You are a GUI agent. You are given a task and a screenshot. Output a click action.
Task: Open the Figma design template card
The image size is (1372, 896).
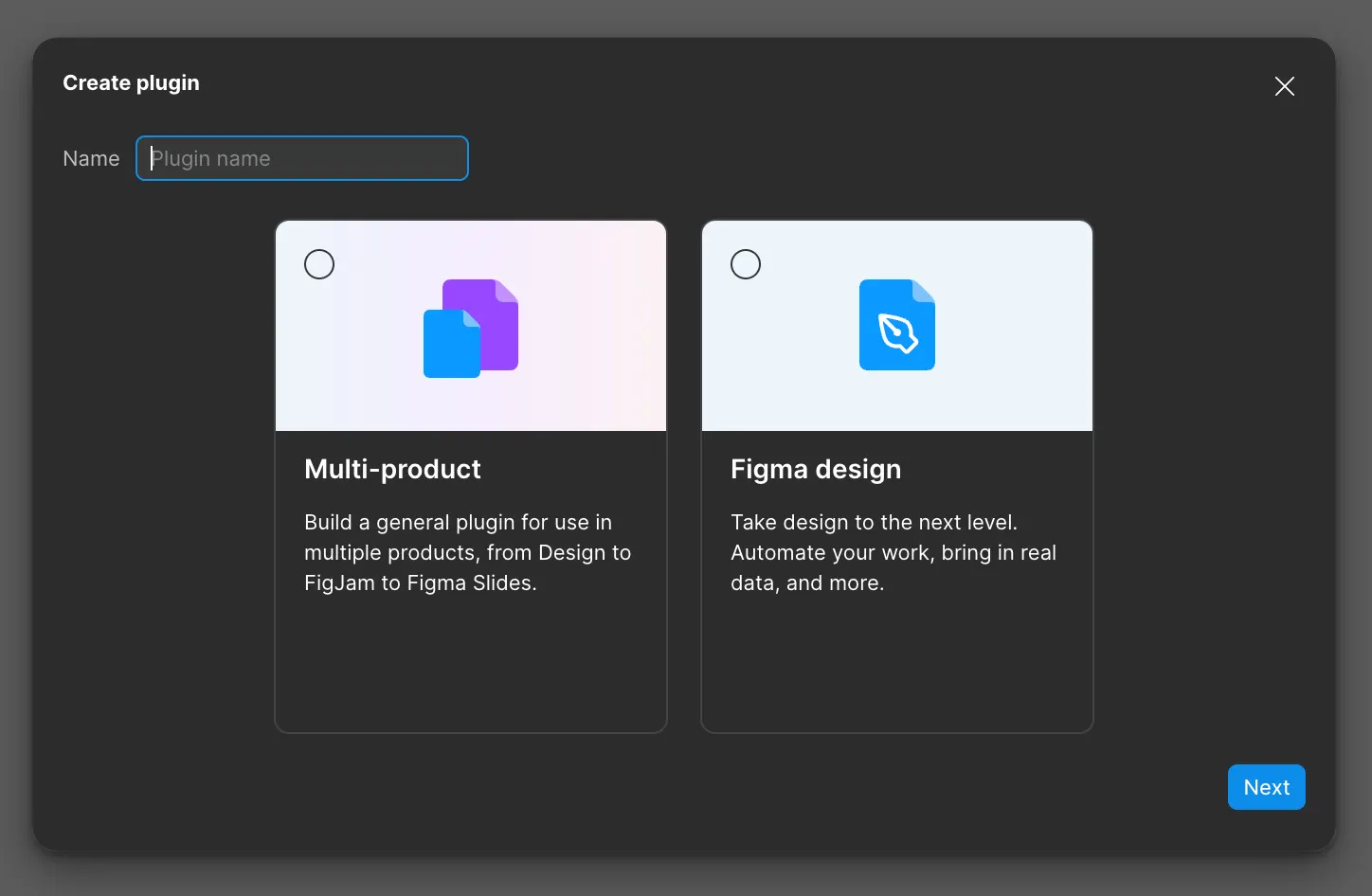896,474
